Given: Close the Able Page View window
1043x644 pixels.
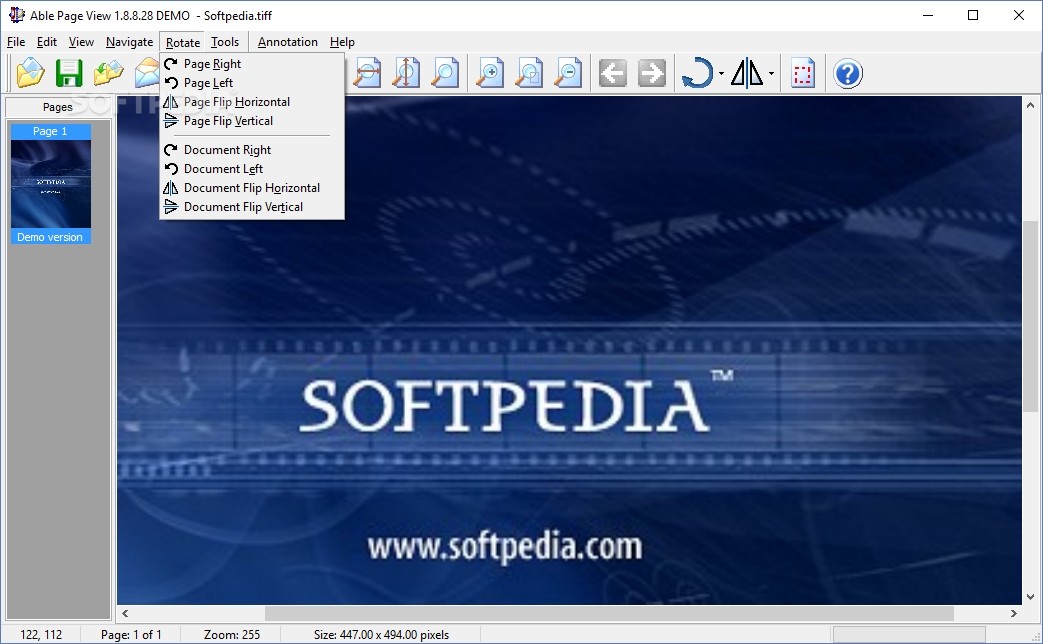Looking at the screenshot, I should (1018, 15).
